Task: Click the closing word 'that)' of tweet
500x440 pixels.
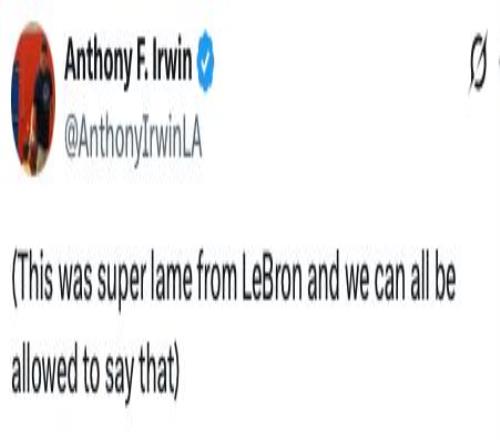Action: tap(159, 371)
